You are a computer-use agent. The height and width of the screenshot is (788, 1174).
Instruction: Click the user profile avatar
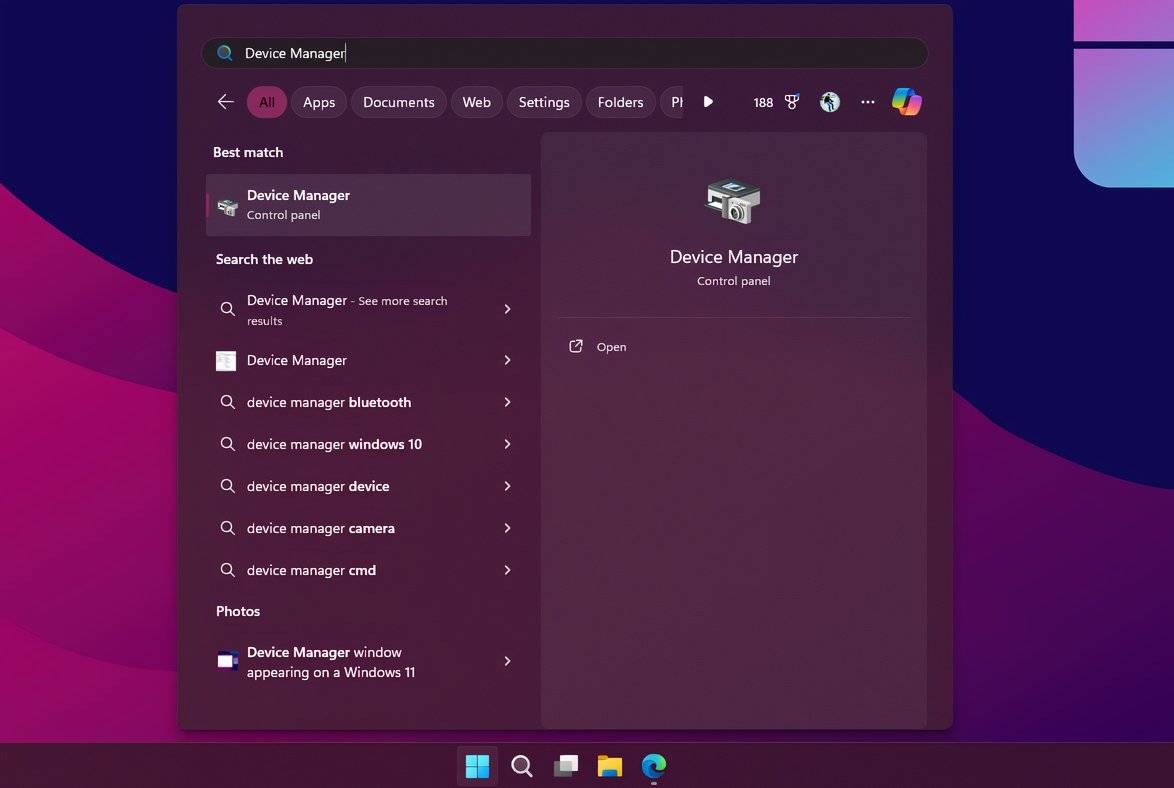pyautogui.click(x=829, y=102)
